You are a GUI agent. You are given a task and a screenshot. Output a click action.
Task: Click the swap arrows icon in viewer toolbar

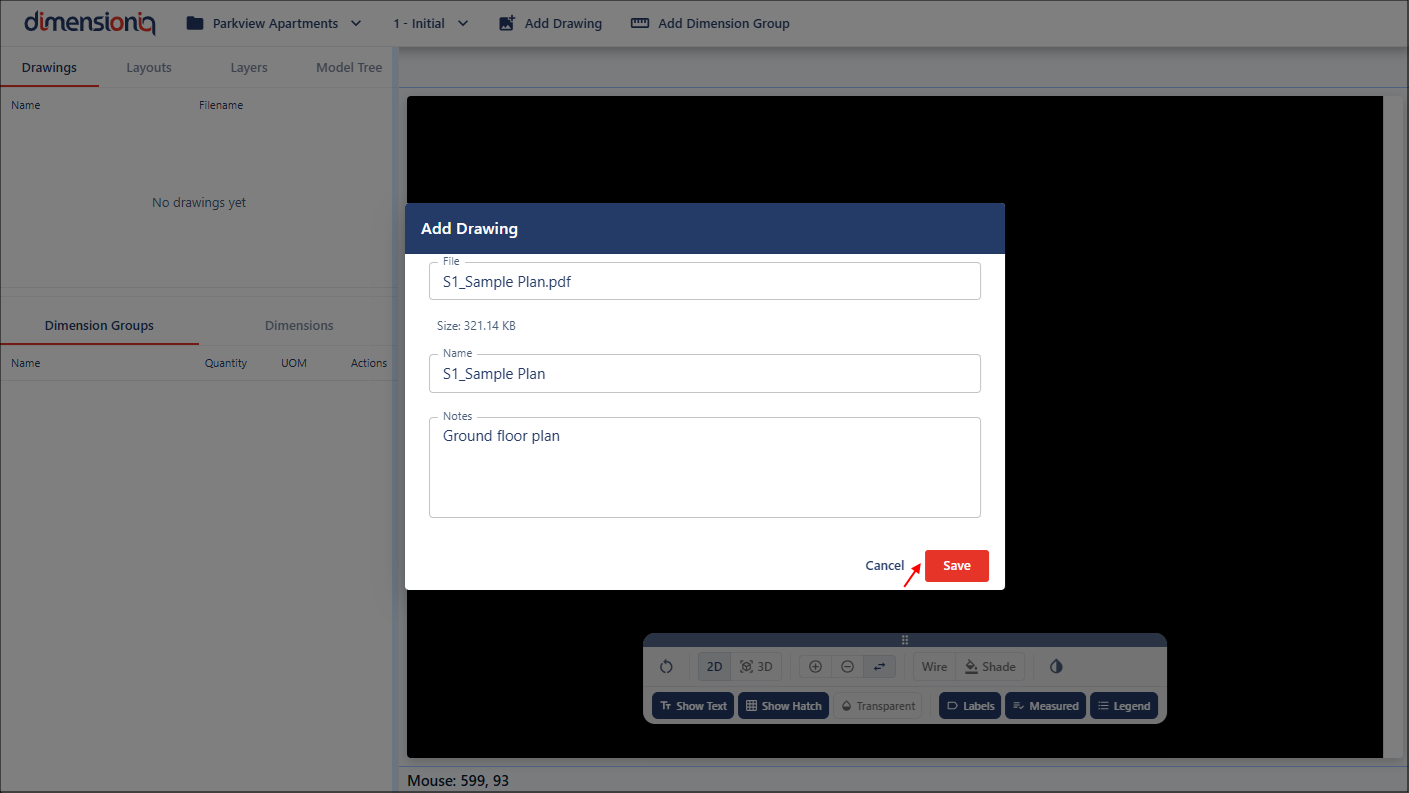879,667
